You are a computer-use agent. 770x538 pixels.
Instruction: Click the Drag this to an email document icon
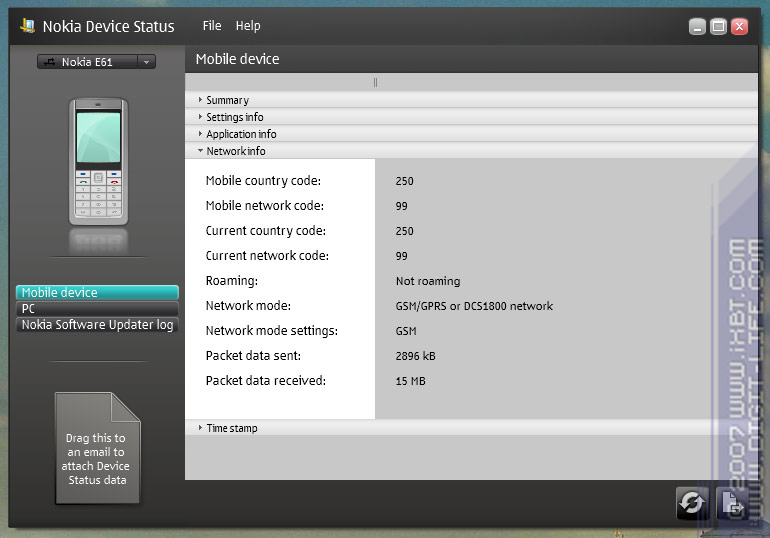97,448
